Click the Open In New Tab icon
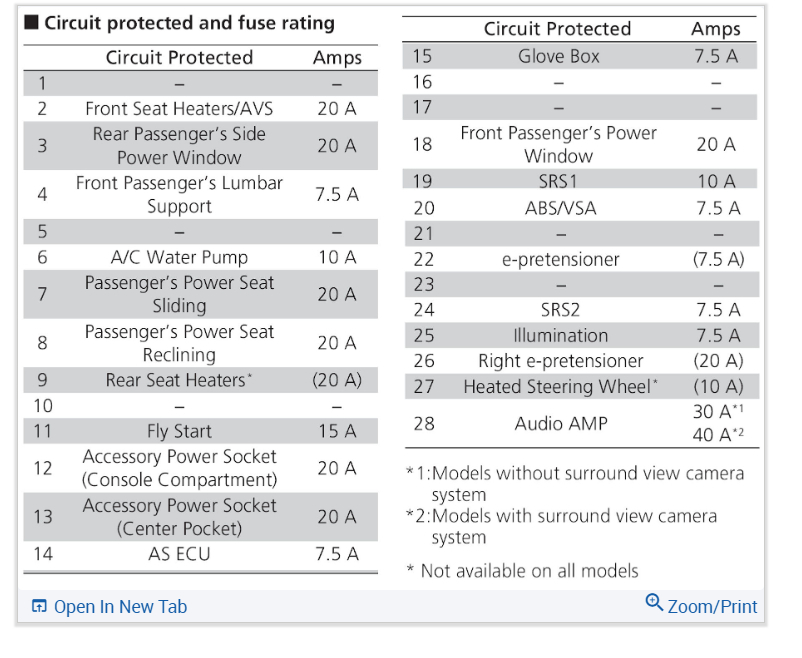 (39, 606)
